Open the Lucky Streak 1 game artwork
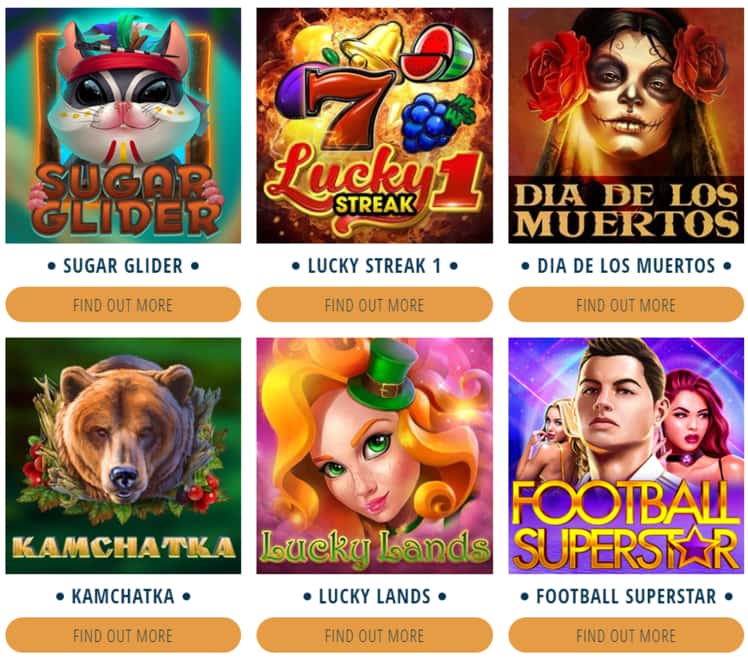Screen dimensions: 748x662 (x=374, y=125)
